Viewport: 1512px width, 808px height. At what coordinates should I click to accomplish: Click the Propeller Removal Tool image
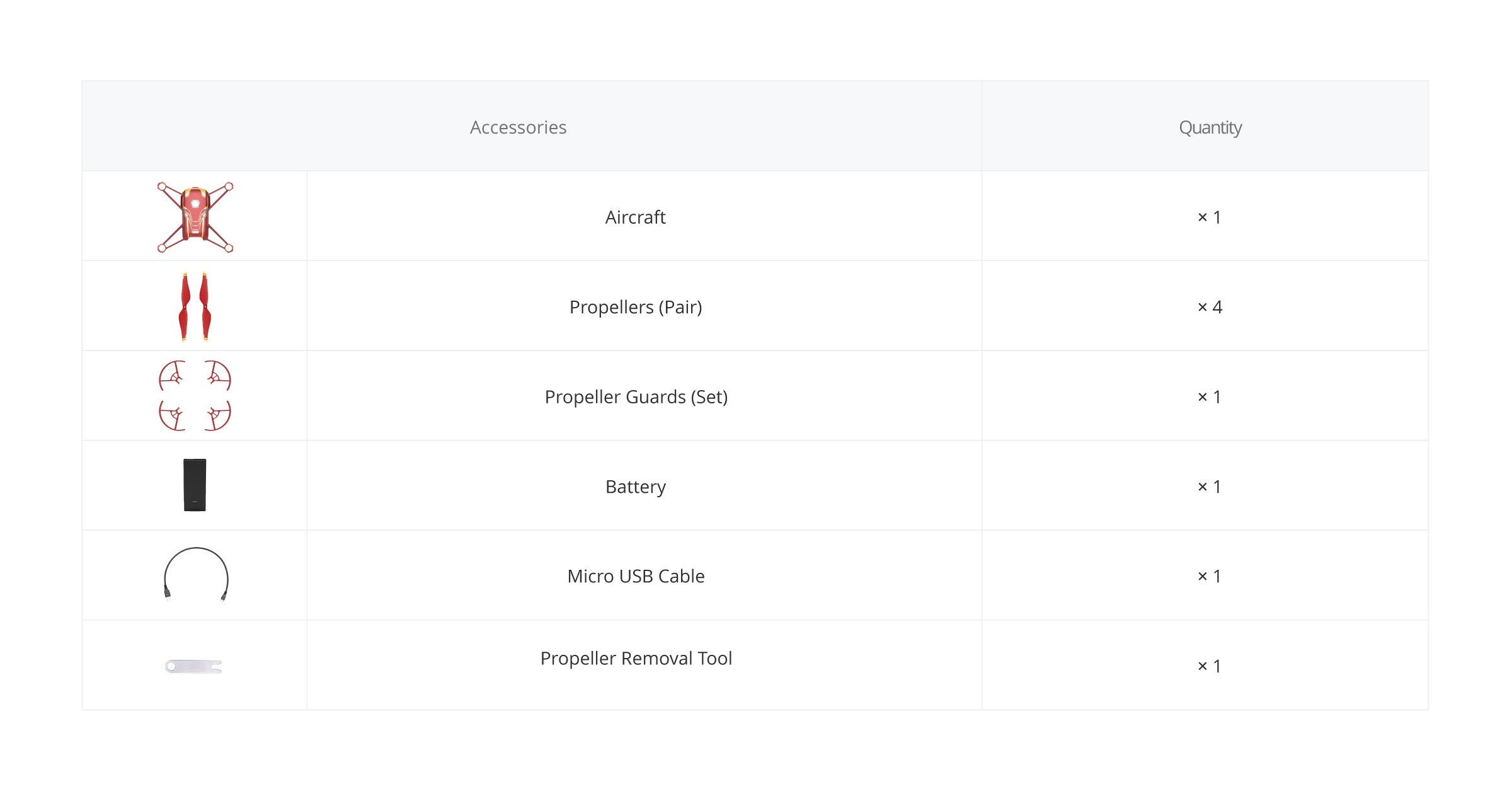coord(193,666)
